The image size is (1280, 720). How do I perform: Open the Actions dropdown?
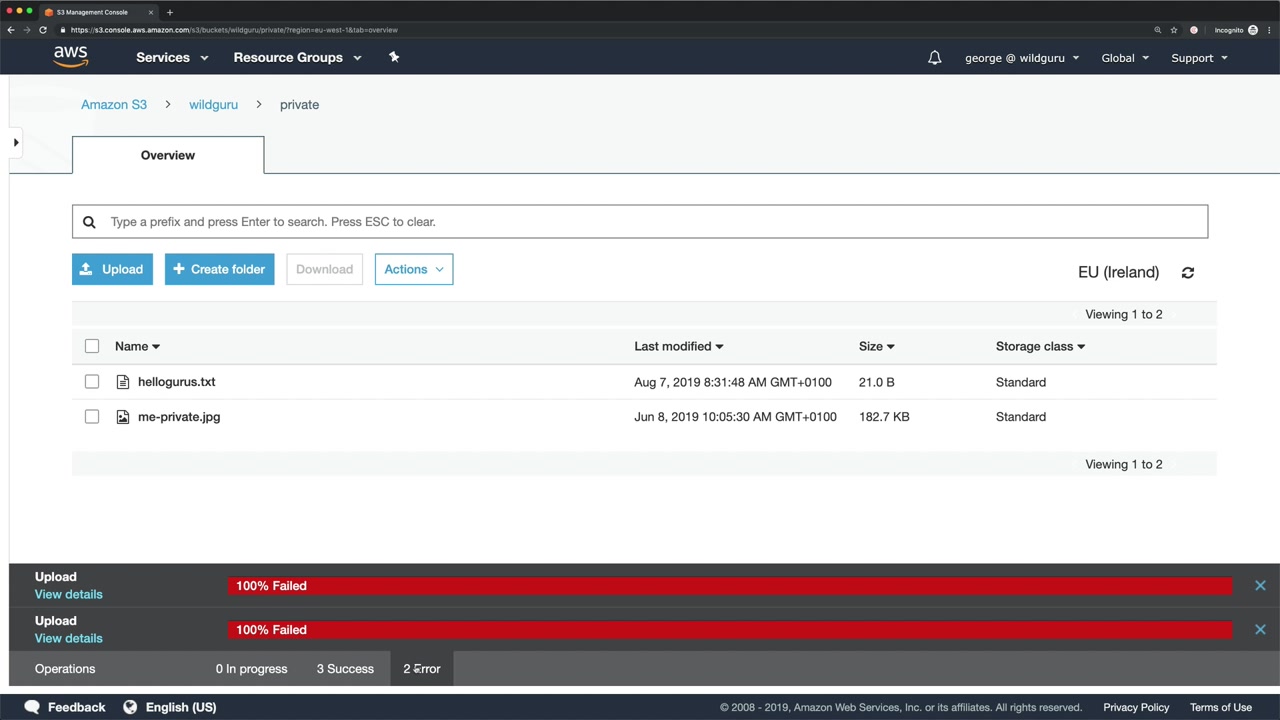(x=414, y=269)
